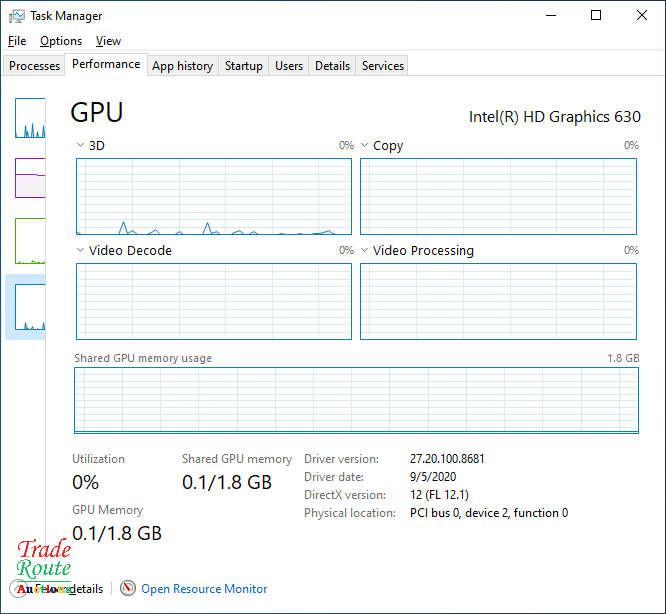Maximize the Task Manager window
The image size is (666, 614).
tap(596, 16)
